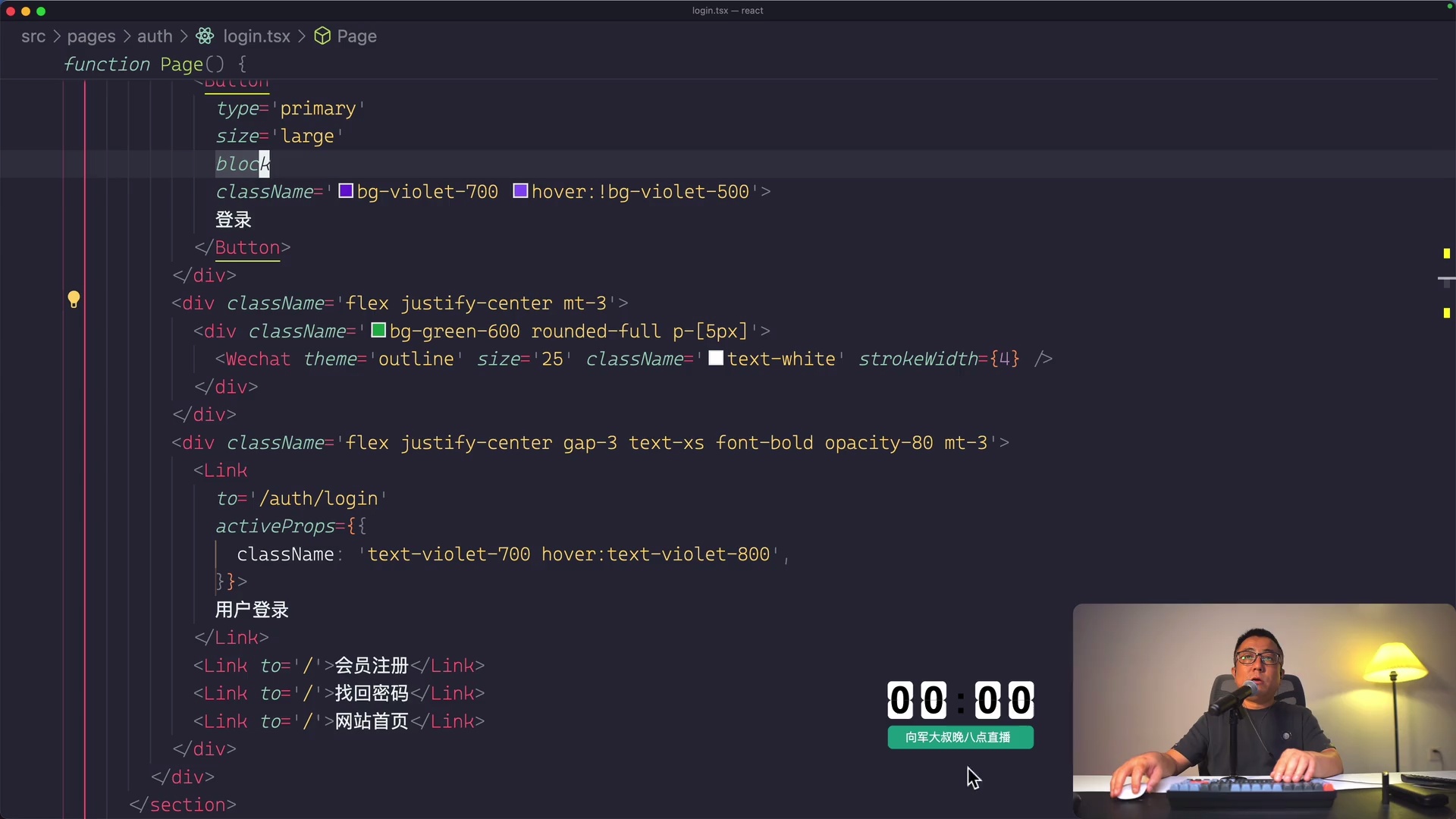Image resolution: width=1456 pixels, height=819 pixels.
Task: Click the lightbulb quick-fix icon in gutter
Action: point(74,300)
